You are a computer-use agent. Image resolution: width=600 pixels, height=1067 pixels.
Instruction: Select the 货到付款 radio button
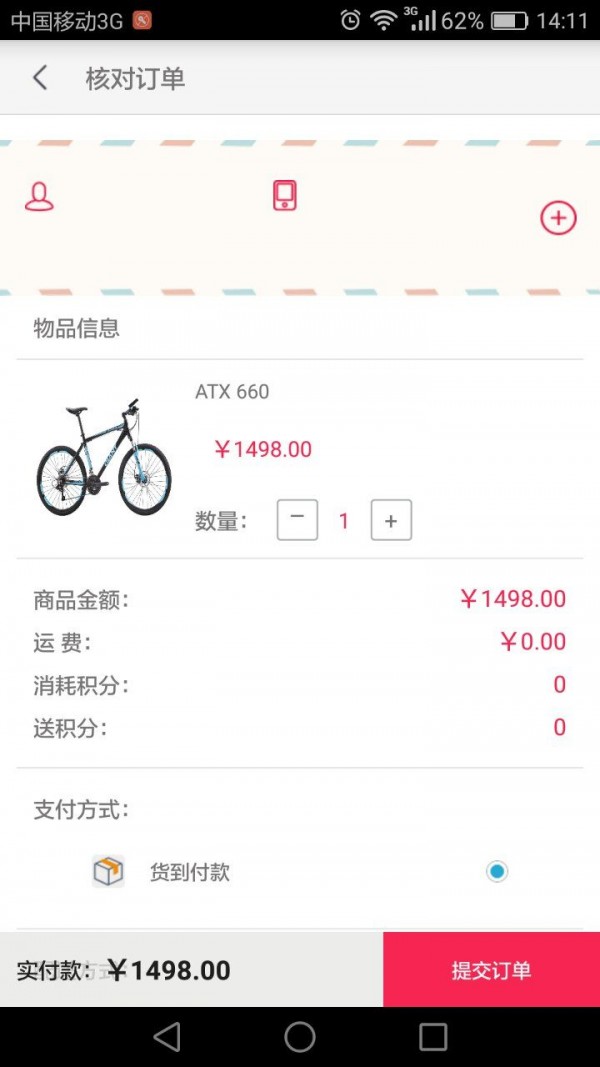coord(497,872)
